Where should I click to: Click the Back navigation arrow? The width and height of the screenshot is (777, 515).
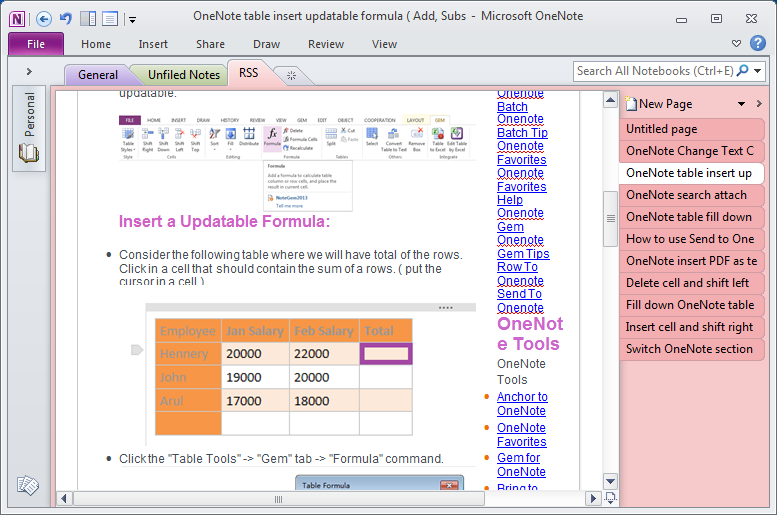tap(44, 19)
